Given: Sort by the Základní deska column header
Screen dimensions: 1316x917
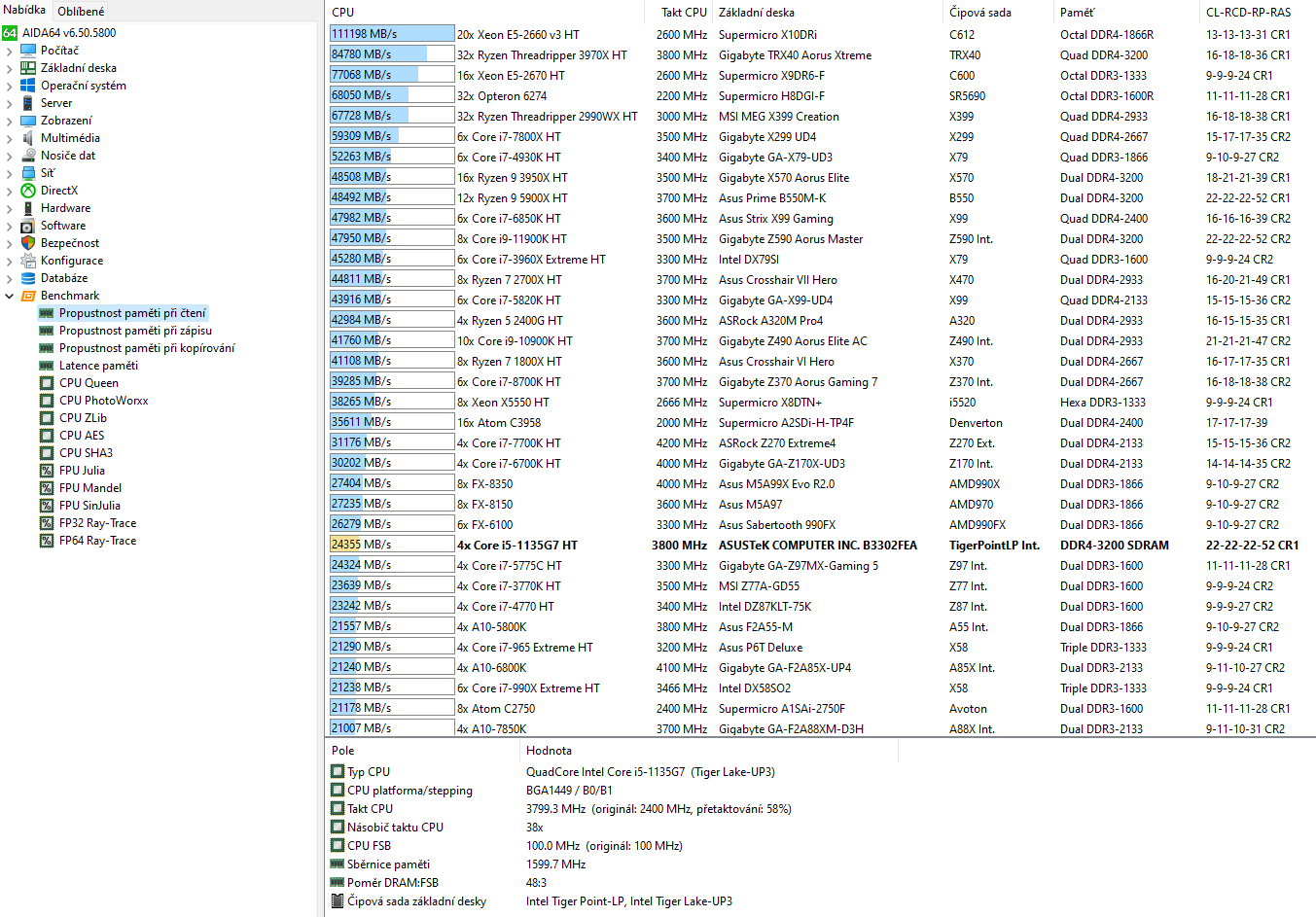Looking at the screenshot, I should click(x=828, y=13).
